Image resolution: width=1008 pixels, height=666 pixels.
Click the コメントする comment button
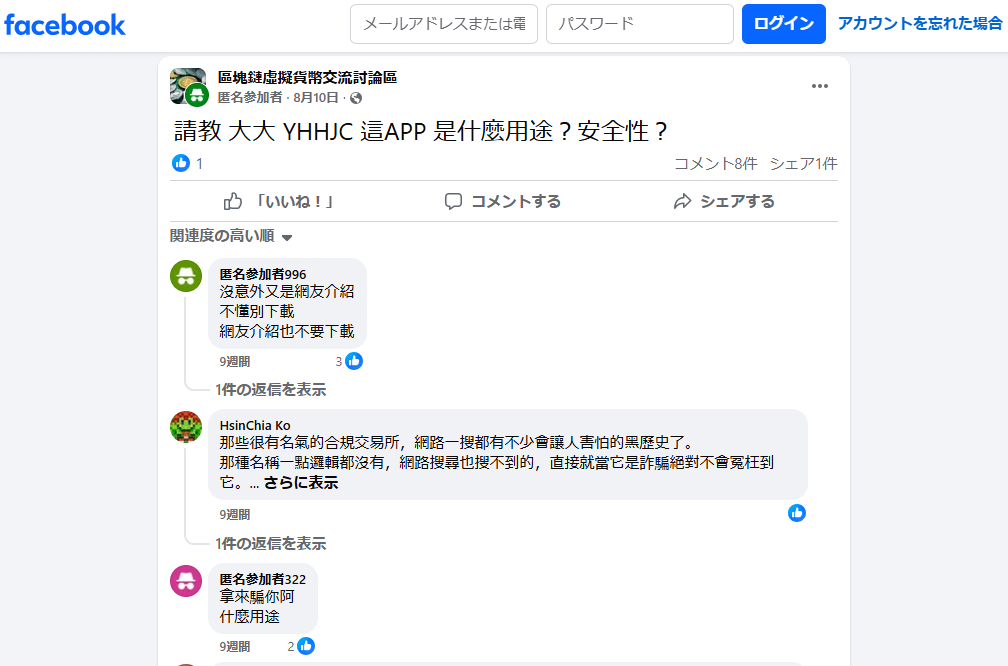click(503, 201)
